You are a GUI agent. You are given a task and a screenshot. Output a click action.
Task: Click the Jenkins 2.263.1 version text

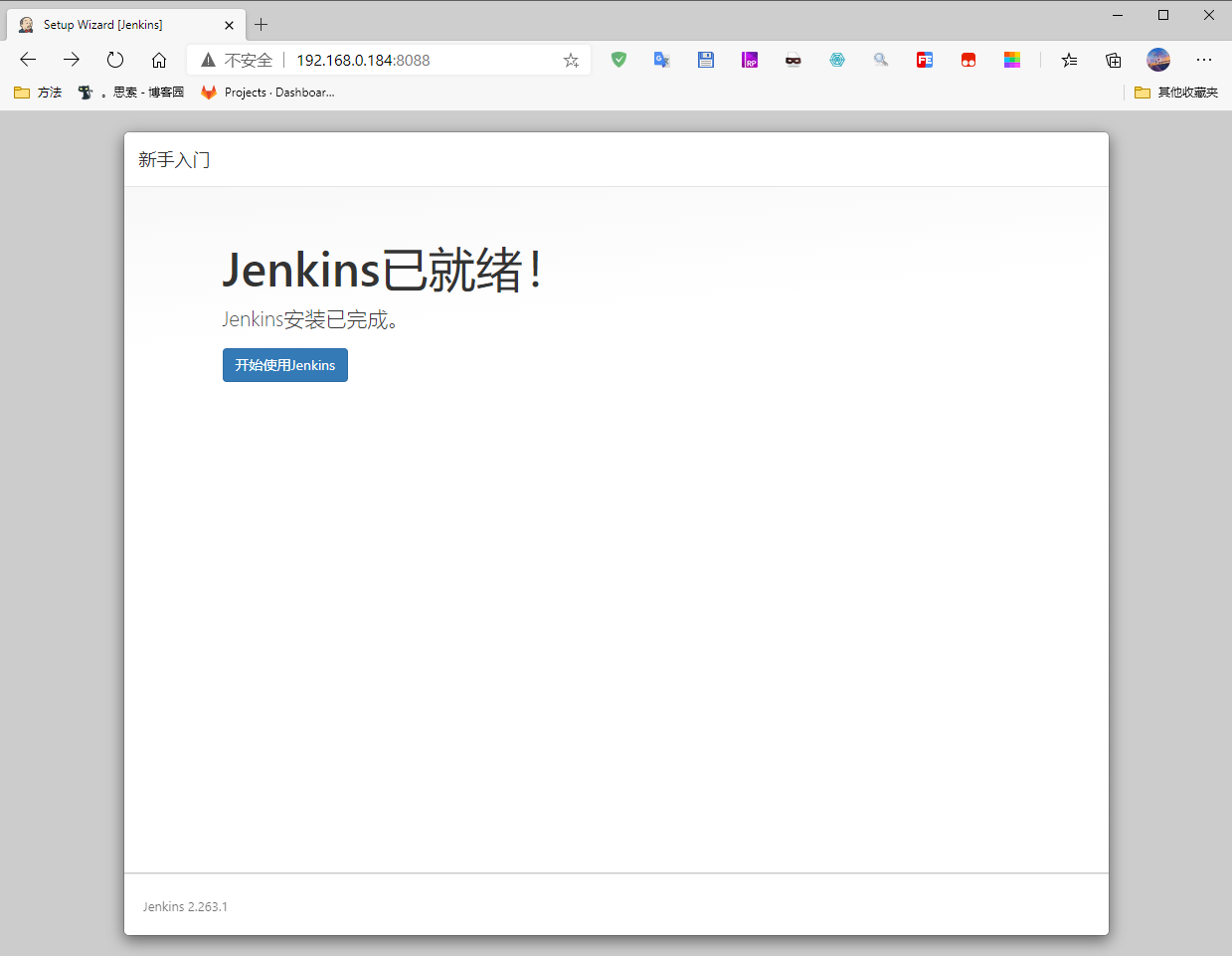coord(185,906)
